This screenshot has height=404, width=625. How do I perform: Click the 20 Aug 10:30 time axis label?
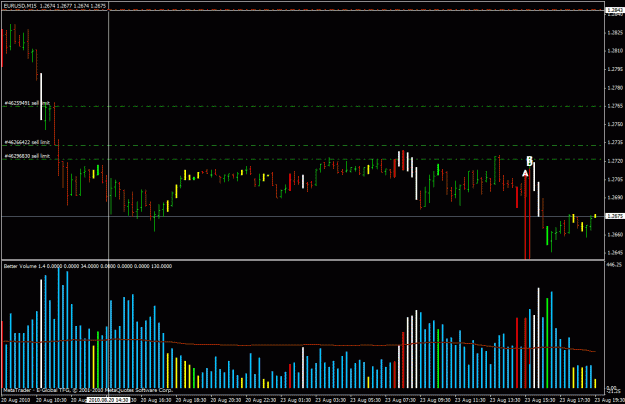51,400
